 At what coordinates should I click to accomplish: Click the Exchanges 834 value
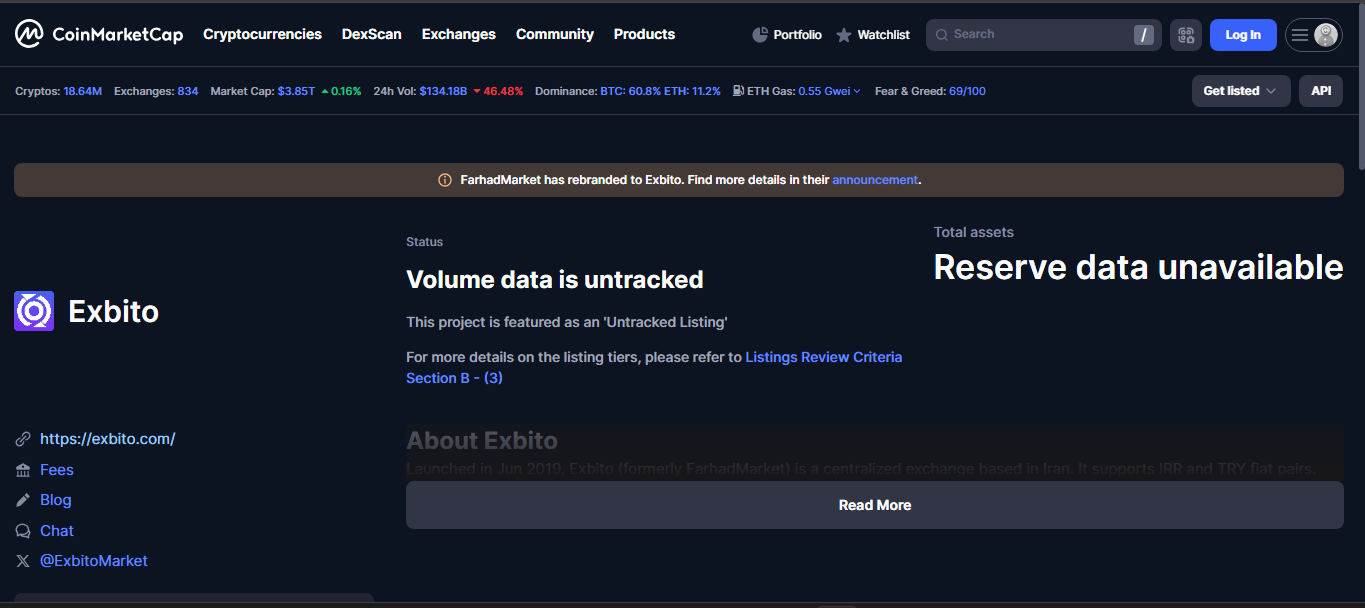click(x=188, y=91)
